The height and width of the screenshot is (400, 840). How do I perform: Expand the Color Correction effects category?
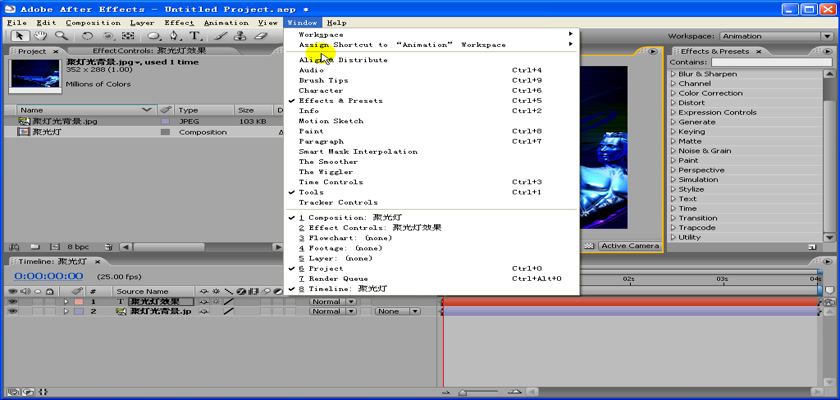tap(674, 93)
